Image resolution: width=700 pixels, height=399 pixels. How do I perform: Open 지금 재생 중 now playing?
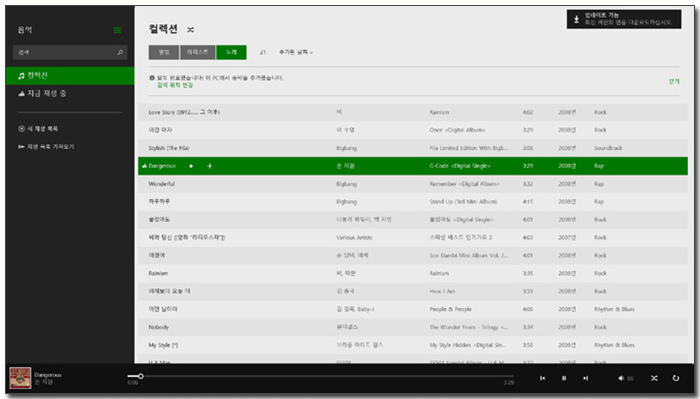70,93
